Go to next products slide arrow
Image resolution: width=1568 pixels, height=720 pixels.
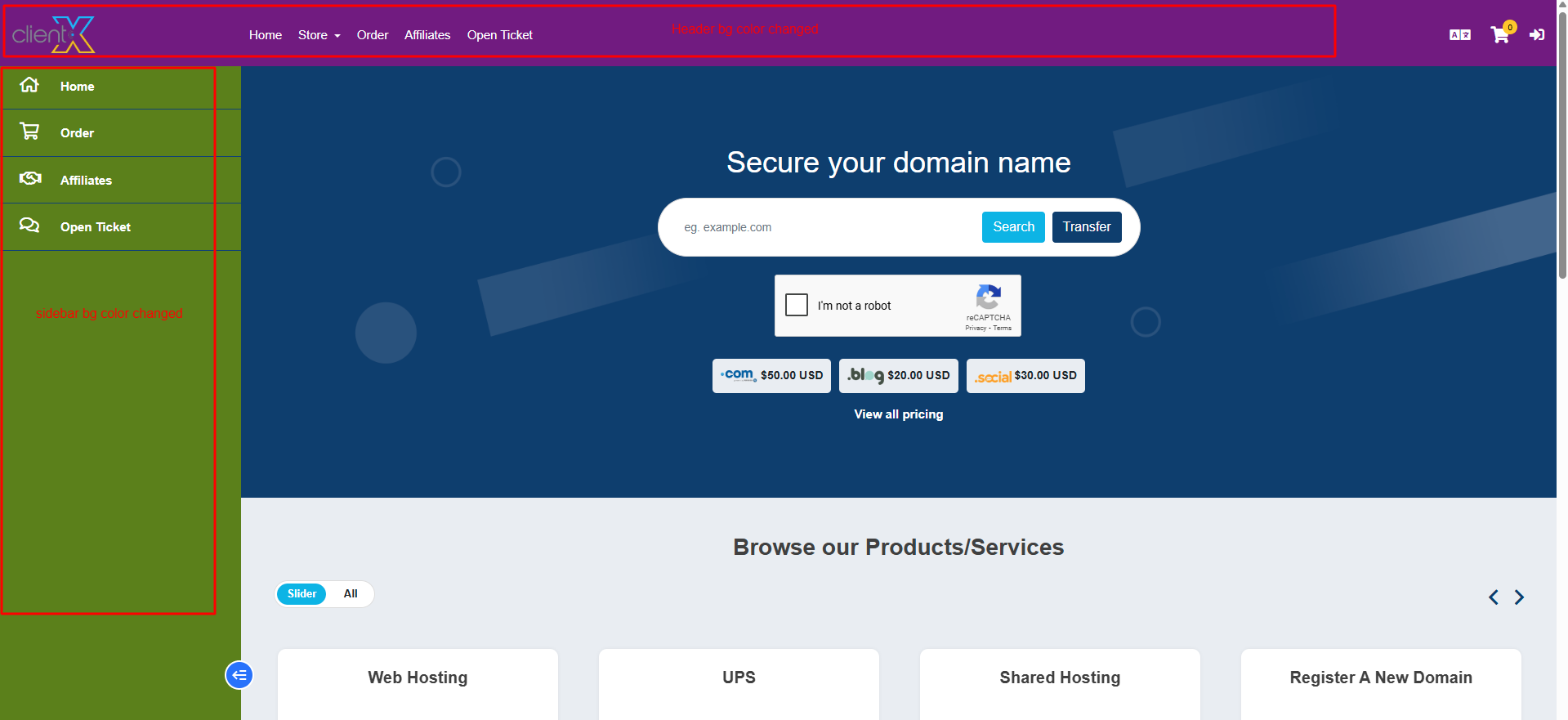1519,597
